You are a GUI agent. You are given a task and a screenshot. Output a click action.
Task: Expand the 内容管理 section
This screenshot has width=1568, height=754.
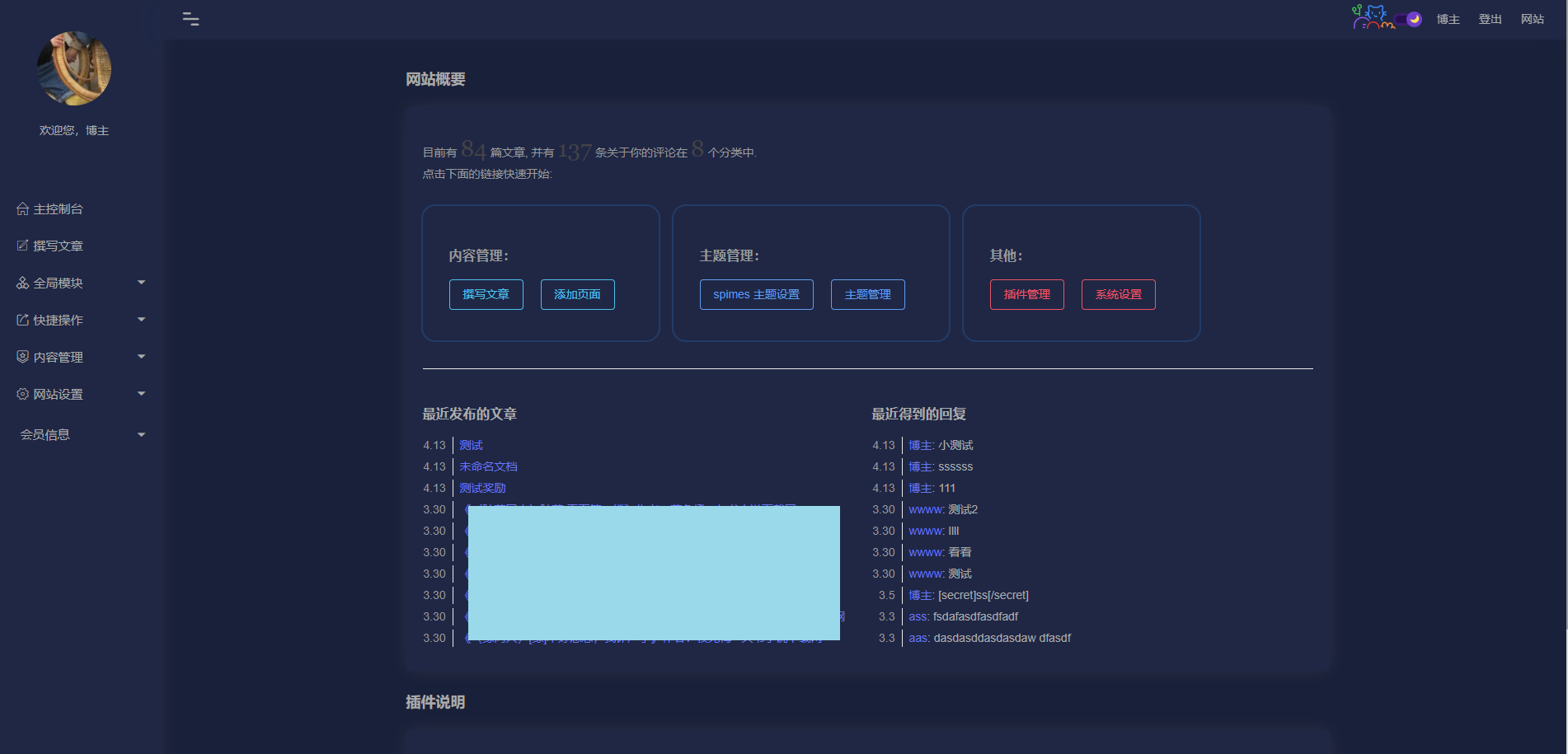141,356
